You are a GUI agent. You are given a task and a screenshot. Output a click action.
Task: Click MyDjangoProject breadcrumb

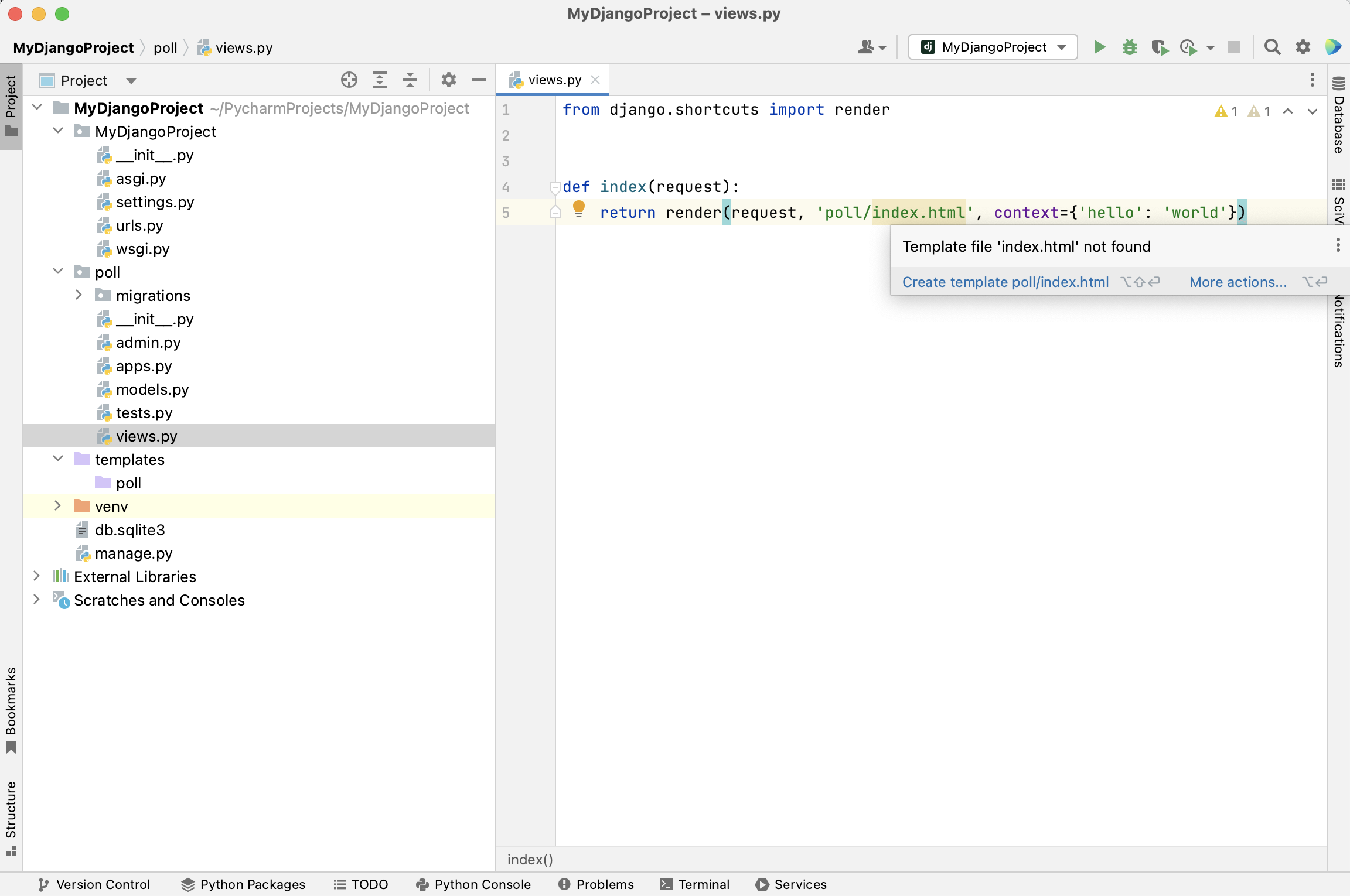tap(73, 48)
